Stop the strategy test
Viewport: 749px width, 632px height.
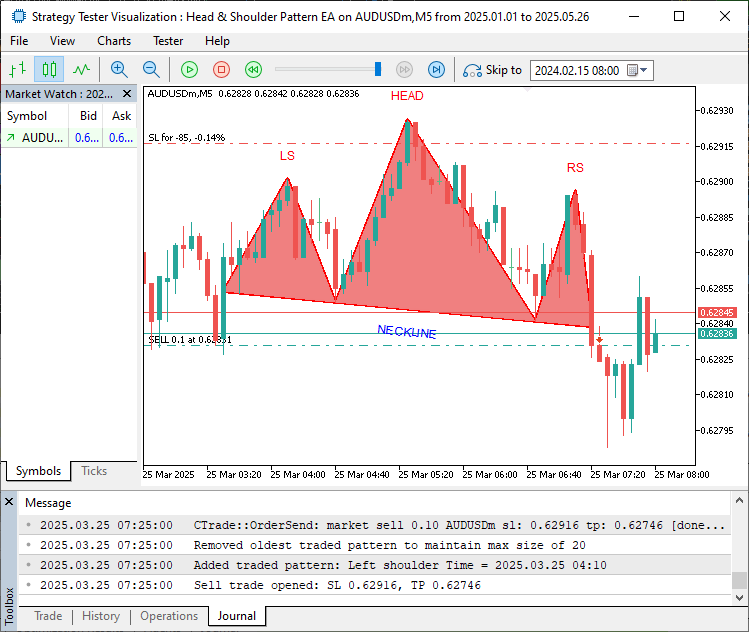coord(222,69)
